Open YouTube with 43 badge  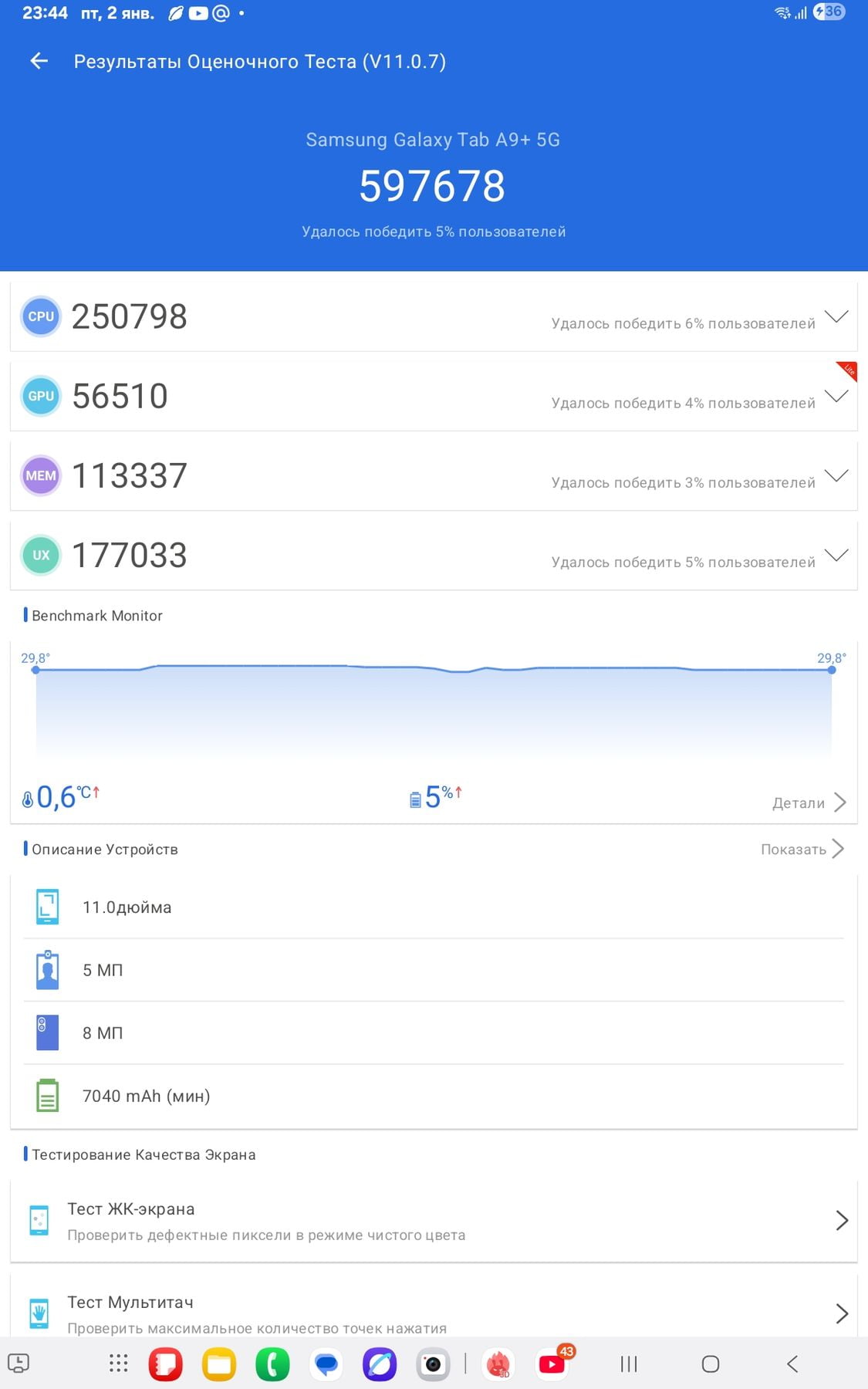coord(552,1364)
